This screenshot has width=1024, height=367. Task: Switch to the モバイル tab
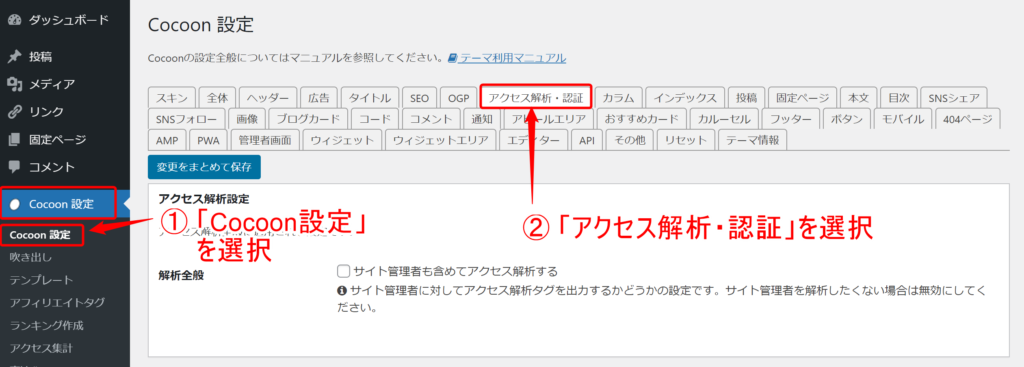(x=903, y=119)
